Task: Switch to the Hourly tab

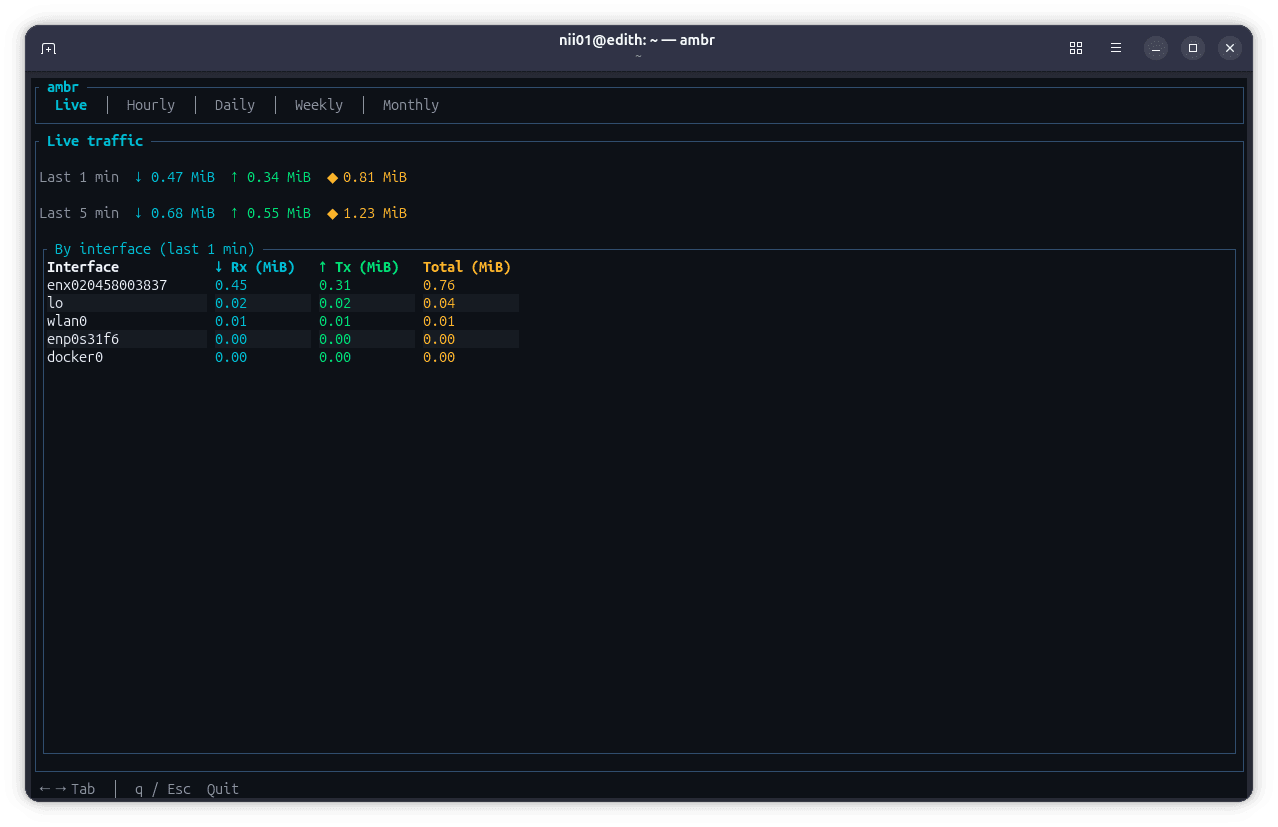Action: (151, 105)
